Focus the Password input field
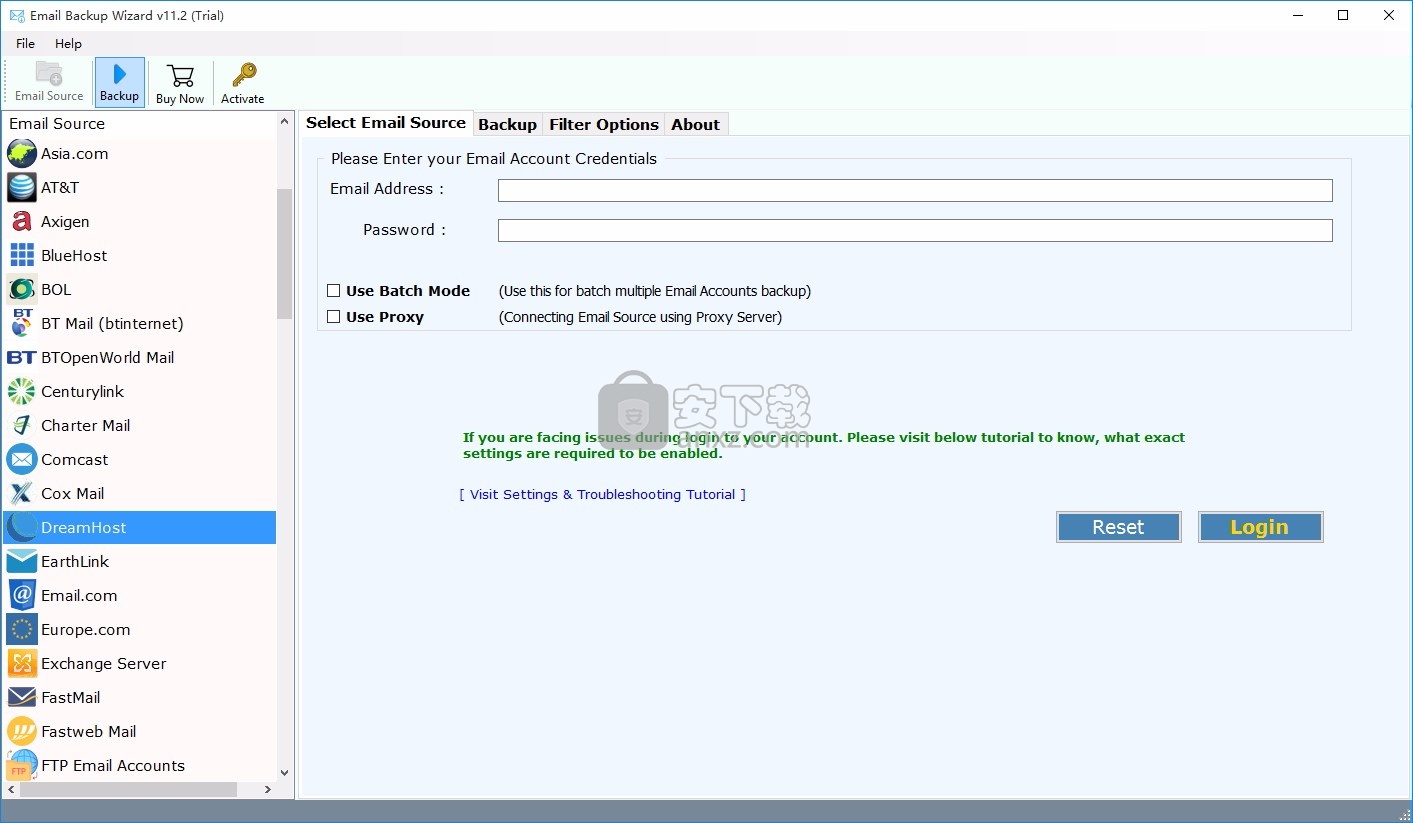The height and width of the screenshot is (823, 1413). (x=915, y=230)
